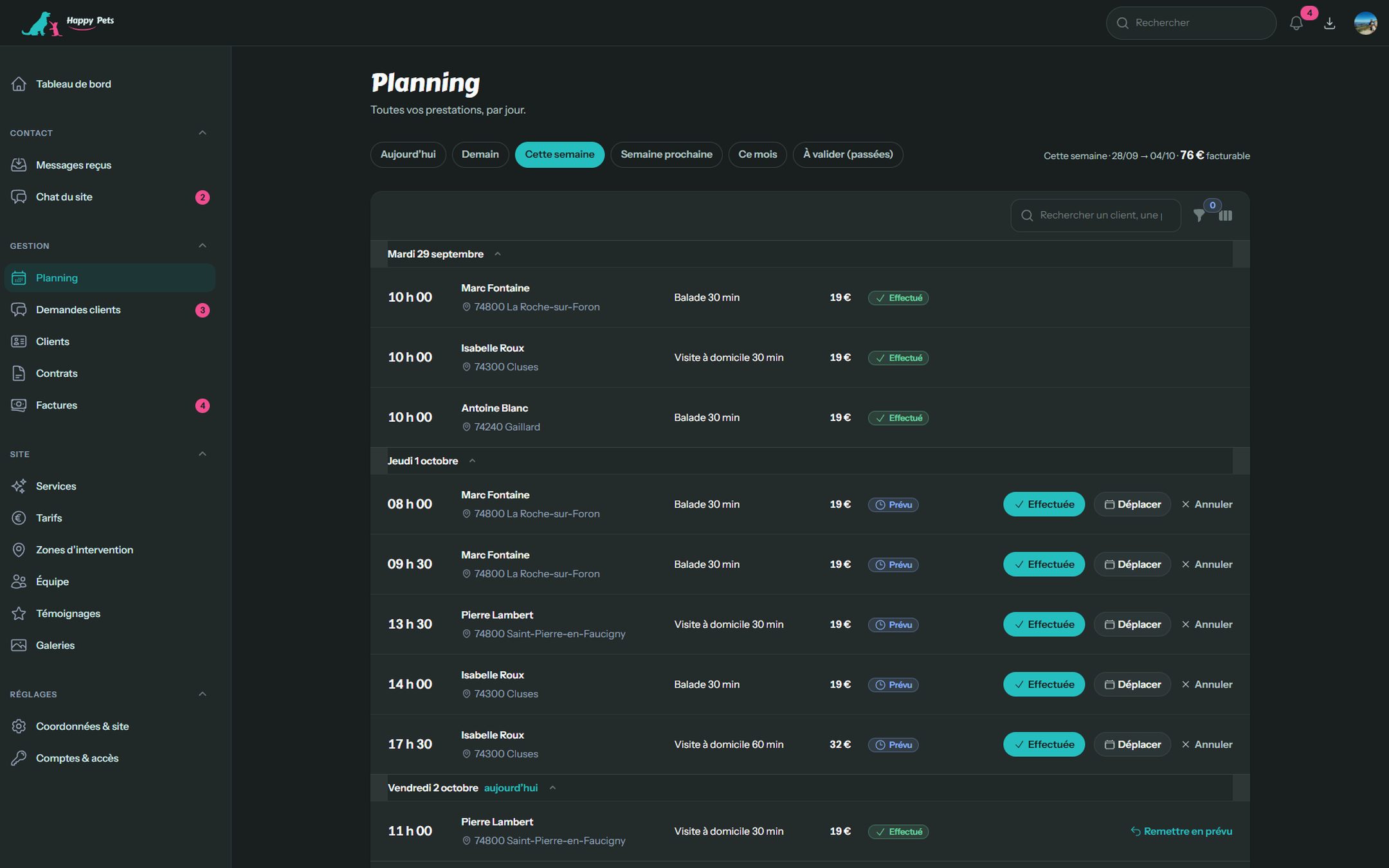Viewport: 1389px width, 868px height.
Task: Select the Demain filter tab
Action: click(x=480, y=155)
